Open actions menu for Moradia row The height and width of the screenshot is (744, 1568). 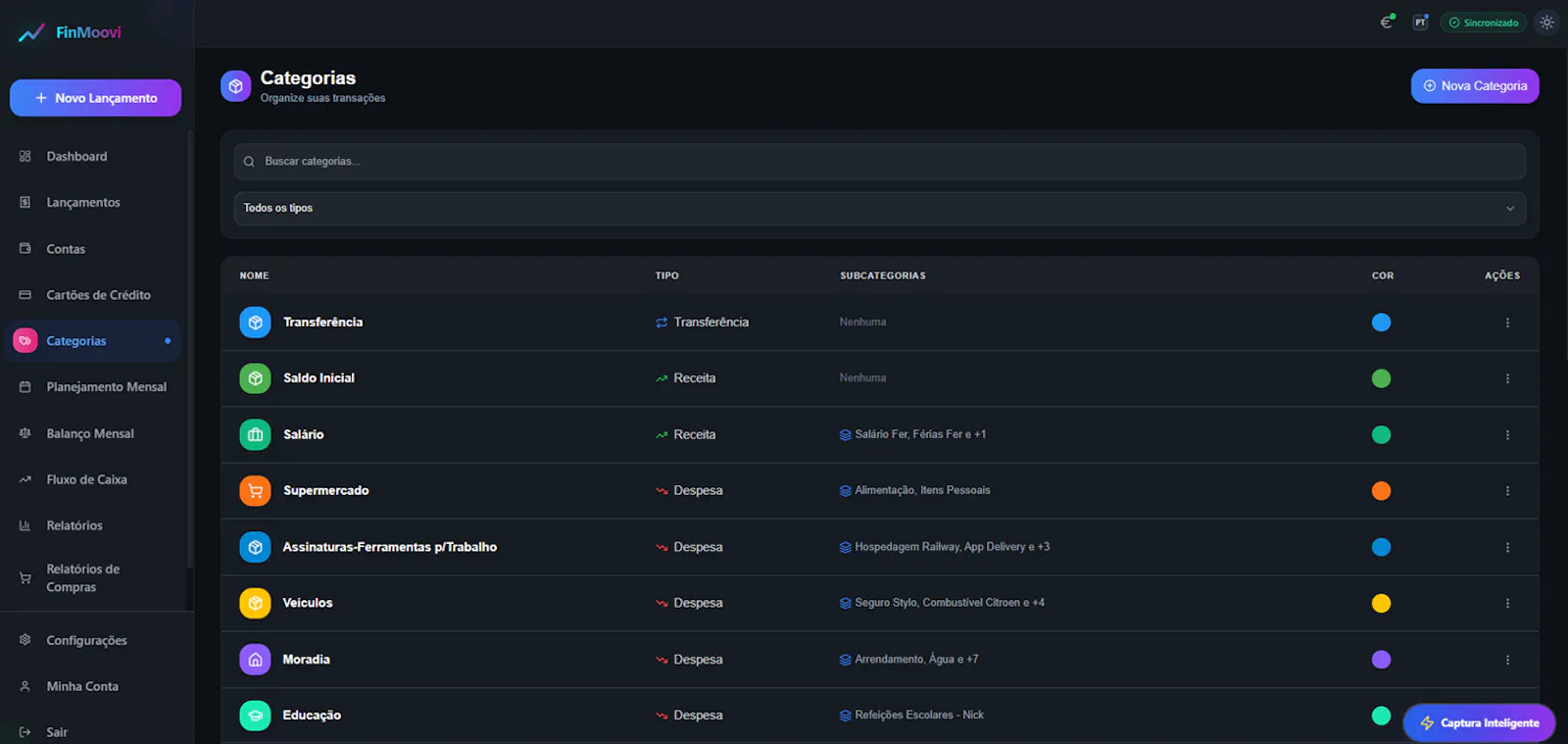(x=1507, y=660)
